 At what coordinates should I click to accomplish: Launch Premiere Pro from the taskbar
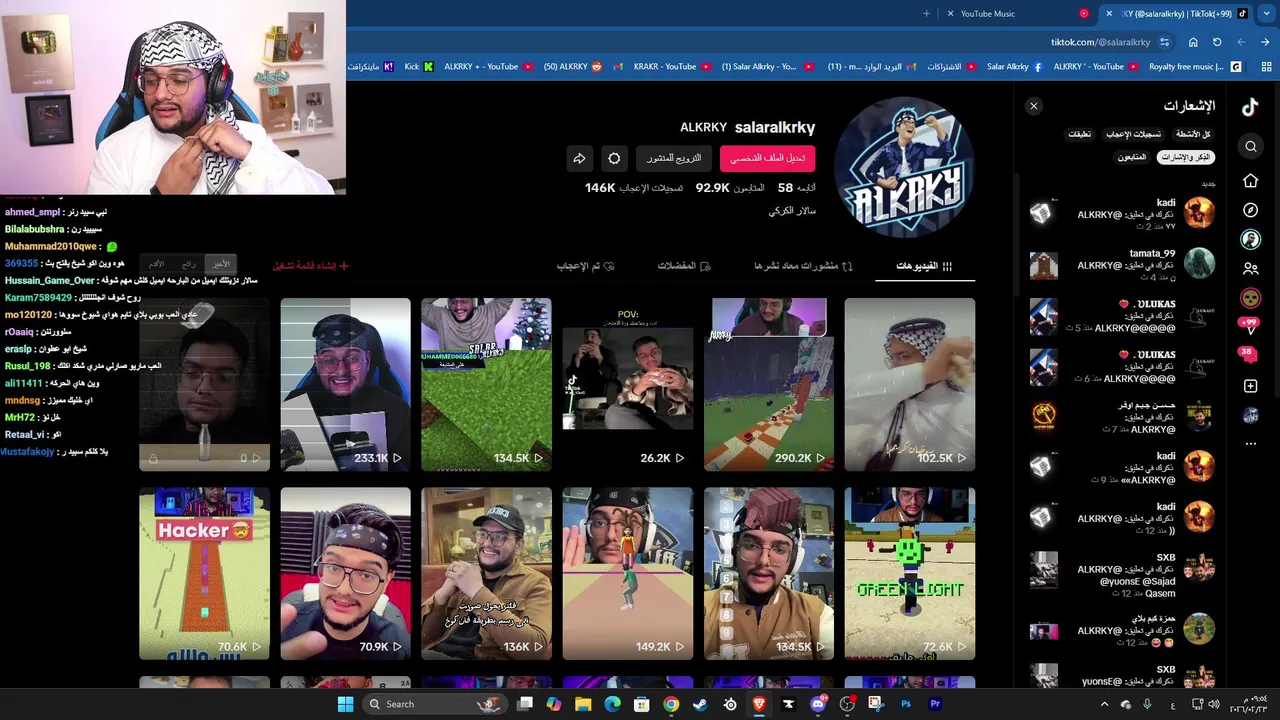point(935,704)
